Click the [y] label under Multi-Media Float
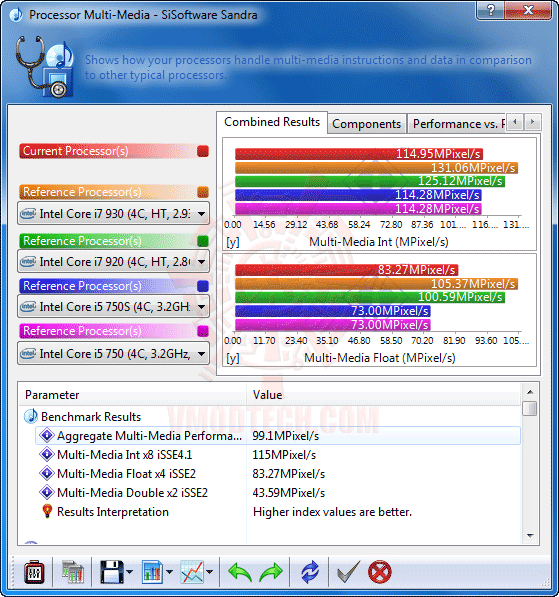 point(233,358)
